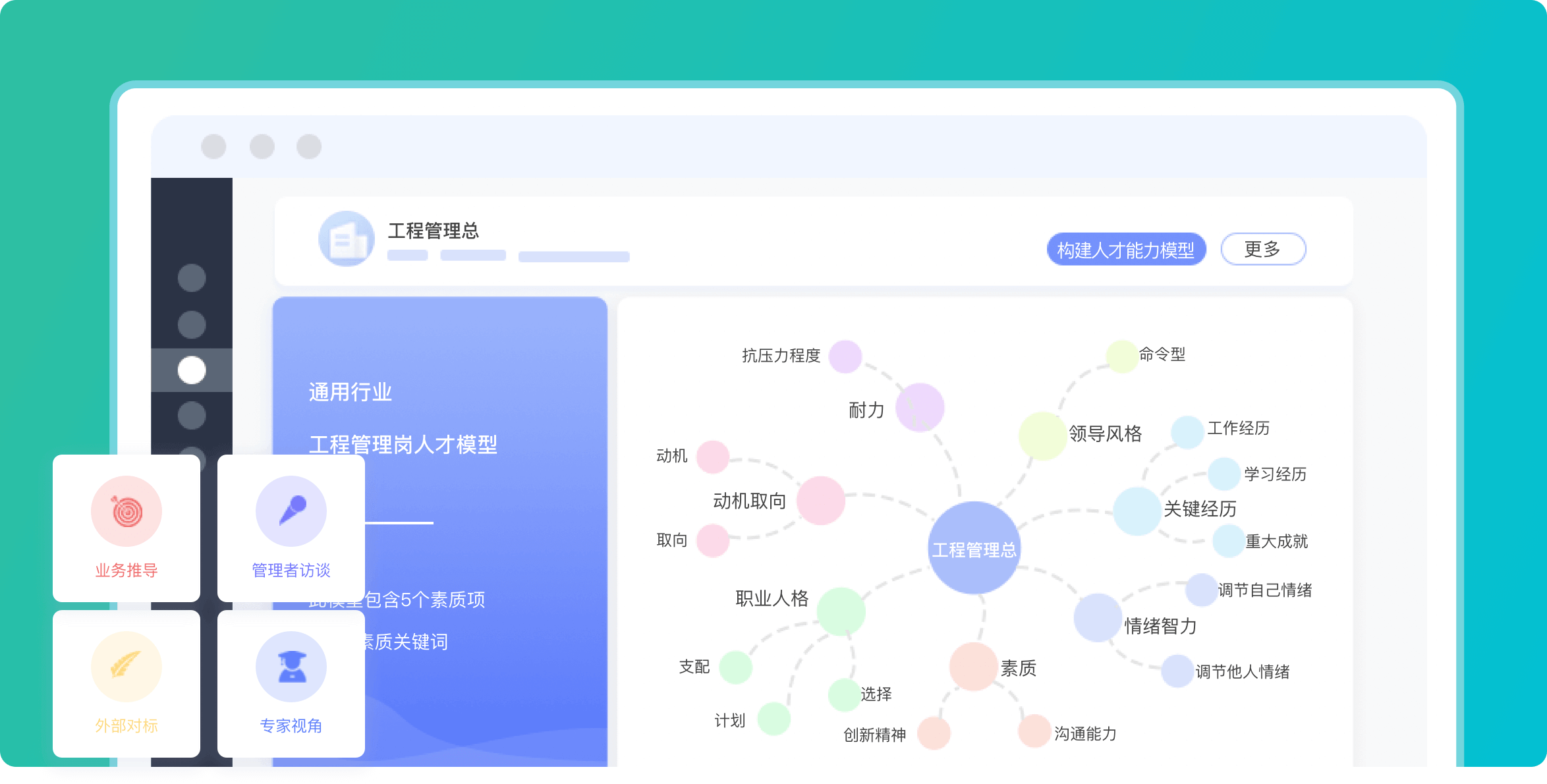The image size is (1547, 784).
Task: Click the first gray window dot
Action: click(x=213, y=146)
